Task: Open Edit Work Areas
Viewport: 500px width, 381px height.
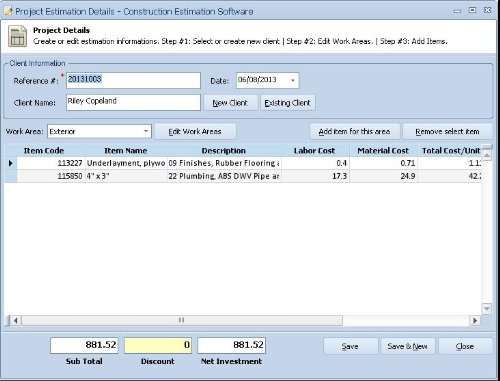Action: coord(195,131)
